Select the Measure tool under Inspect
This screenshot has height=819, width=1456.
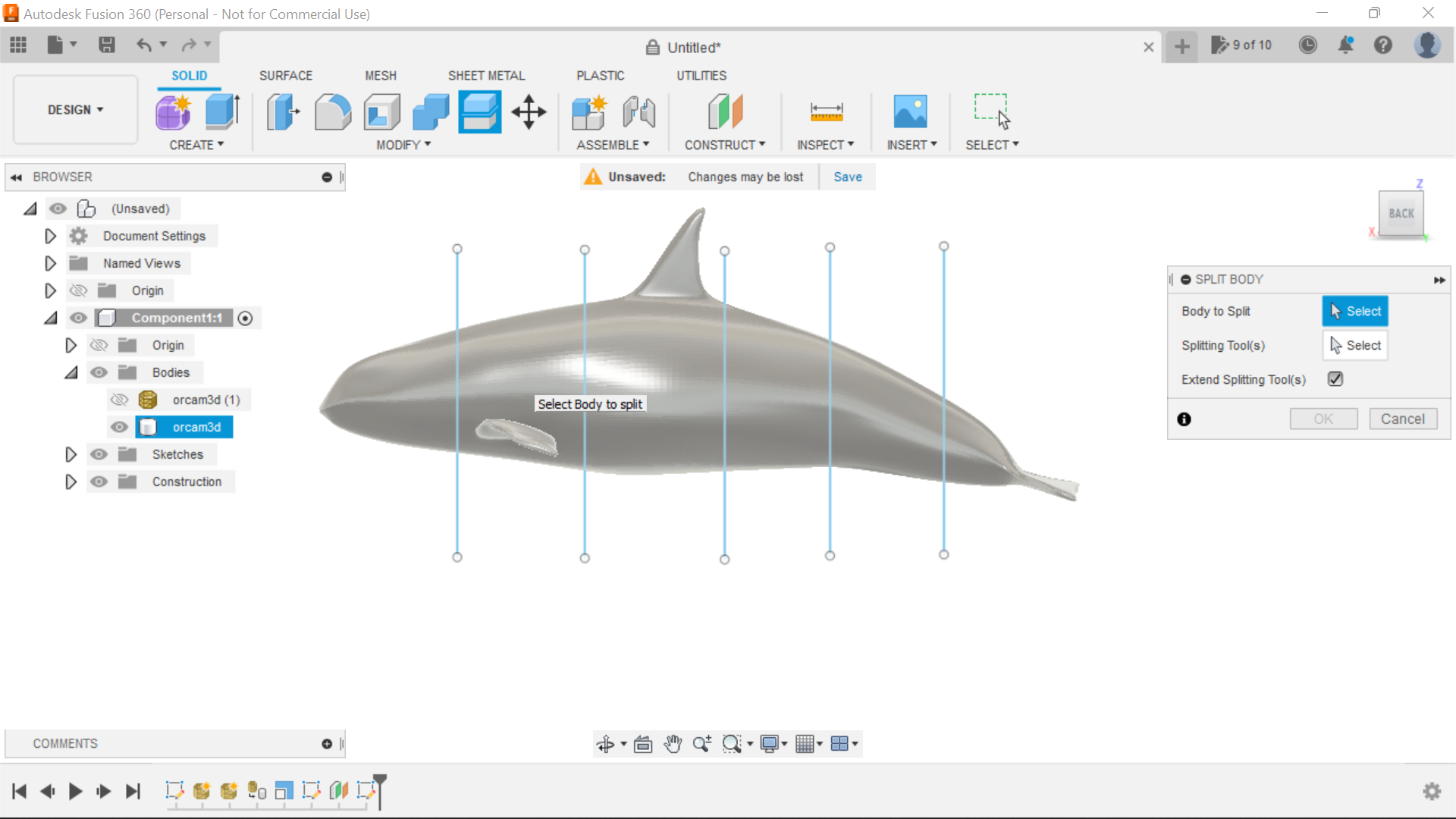(x=826, y=111)
